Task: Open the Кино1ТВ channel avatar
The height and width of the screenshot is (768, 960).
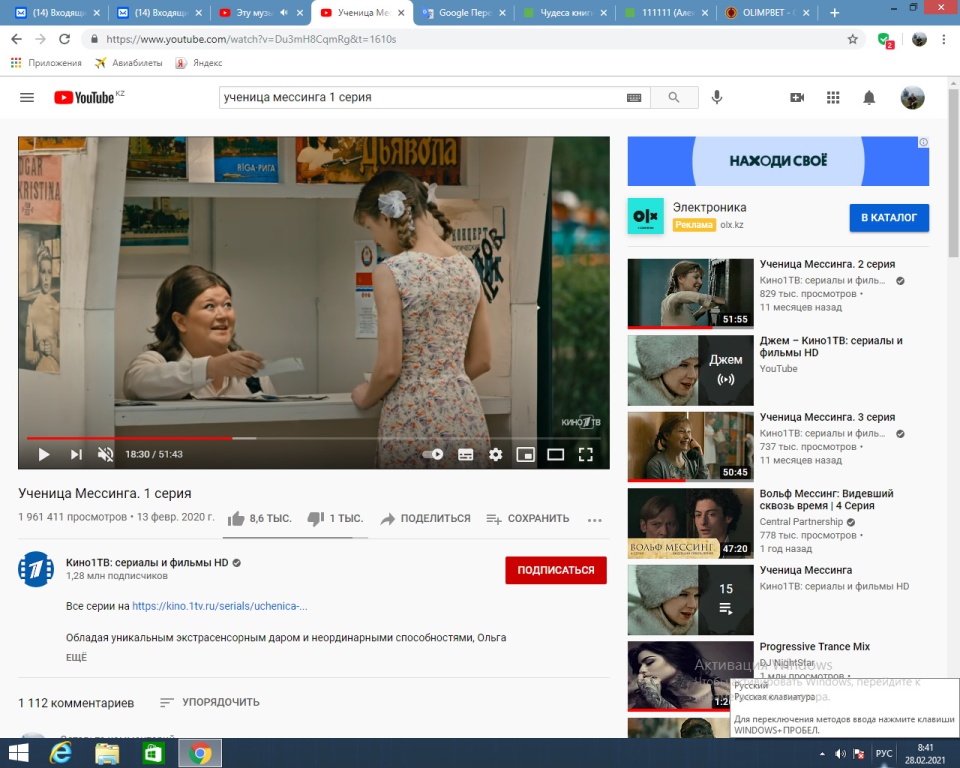Action: (36, 569)
